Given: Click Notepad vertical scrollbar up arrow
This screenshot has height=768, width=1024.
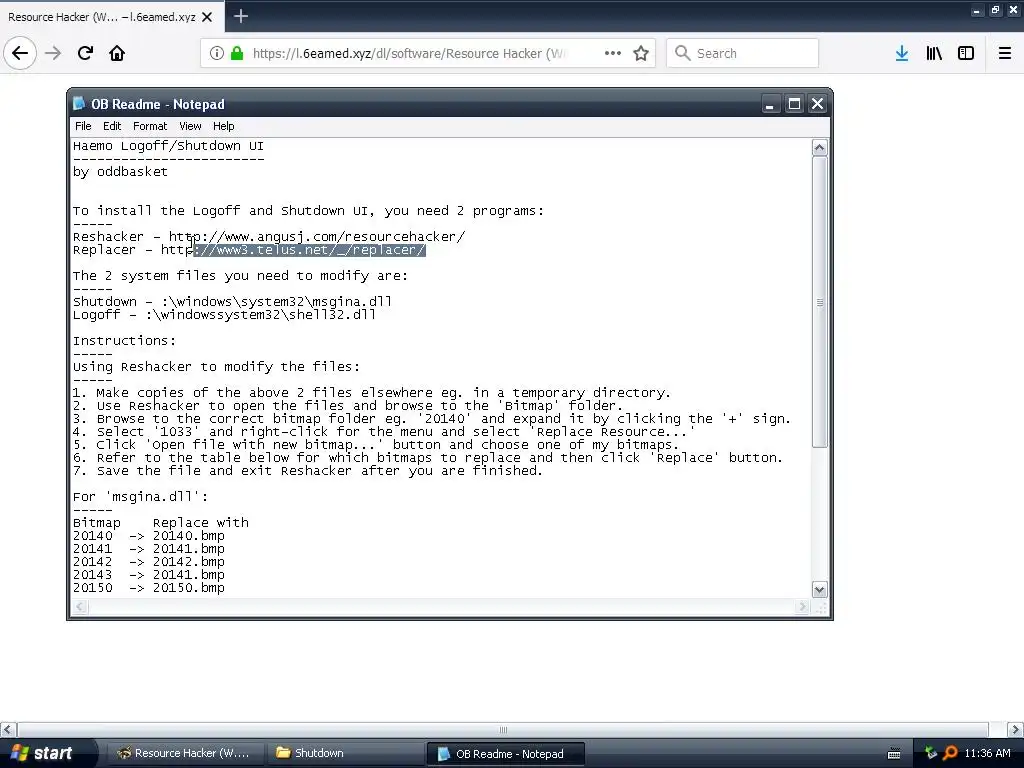Looking at the screenshot, I should [820, 148].
